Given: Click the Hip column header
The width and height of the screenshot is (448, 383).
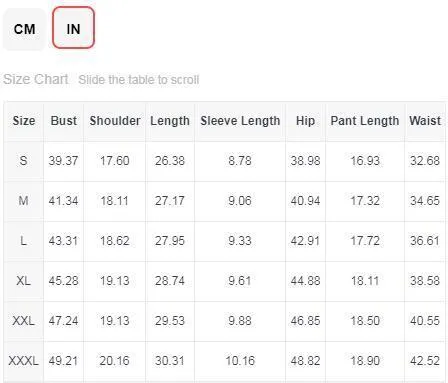Looking at the screenshot, I should click(x=305, y=121).
